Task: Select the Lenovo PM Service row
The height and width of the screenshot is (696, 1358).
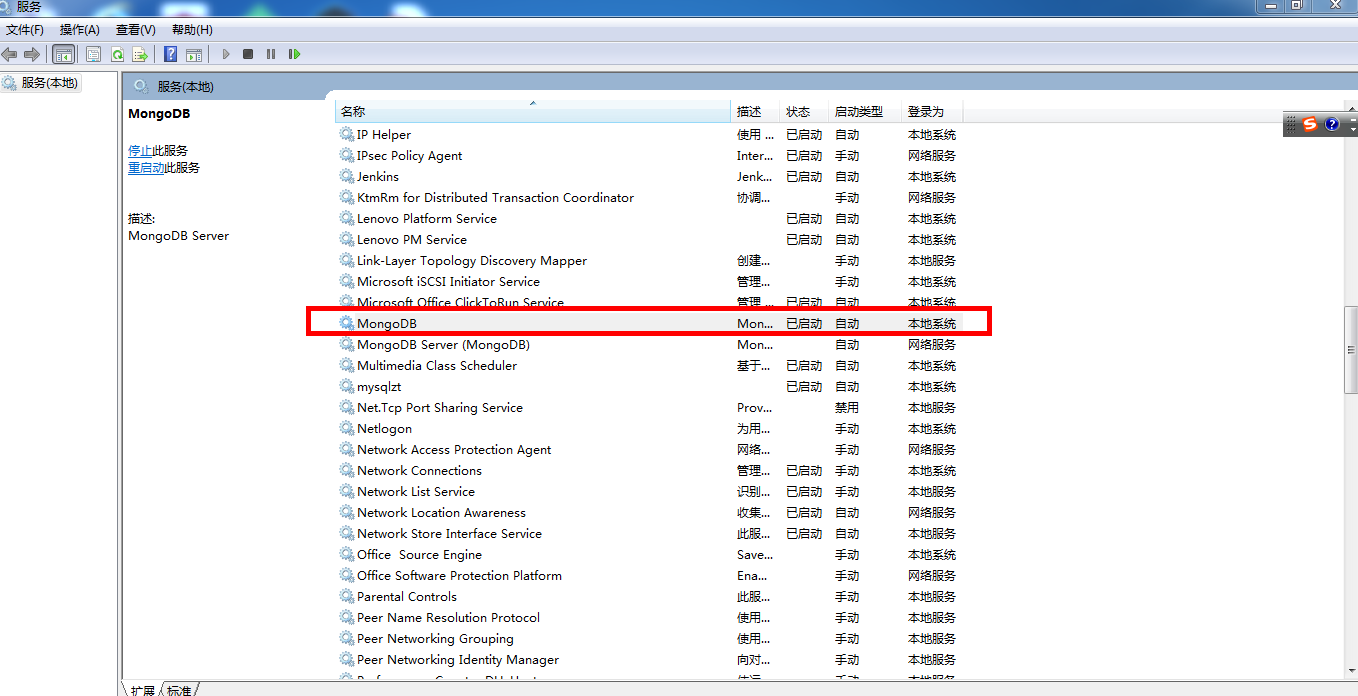Action: pyautogui.click(x=648, y=239)
